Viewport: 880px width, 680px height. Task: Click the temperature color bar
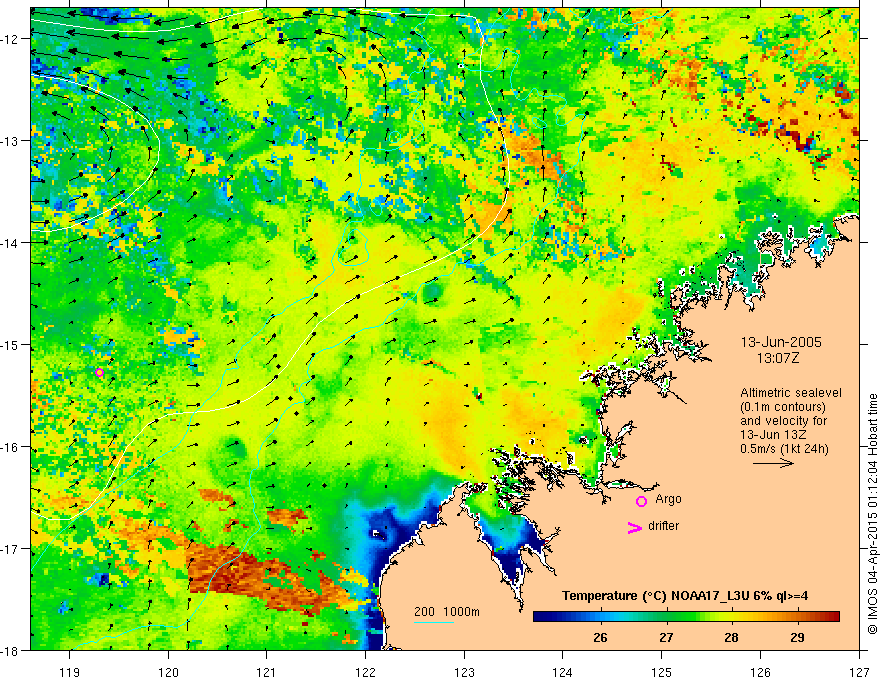point(686,617)
